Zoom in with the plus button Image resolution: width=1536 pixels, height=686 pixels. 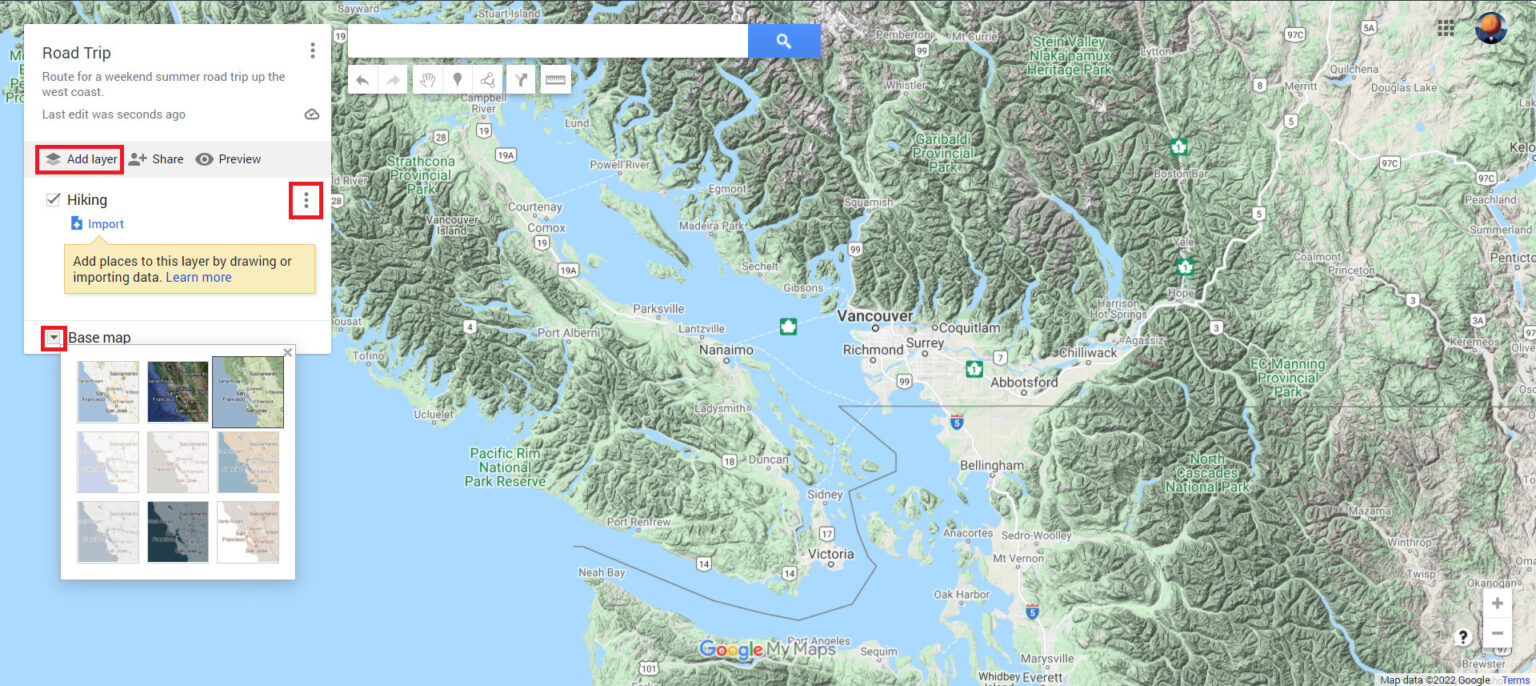click(1497, 603)
